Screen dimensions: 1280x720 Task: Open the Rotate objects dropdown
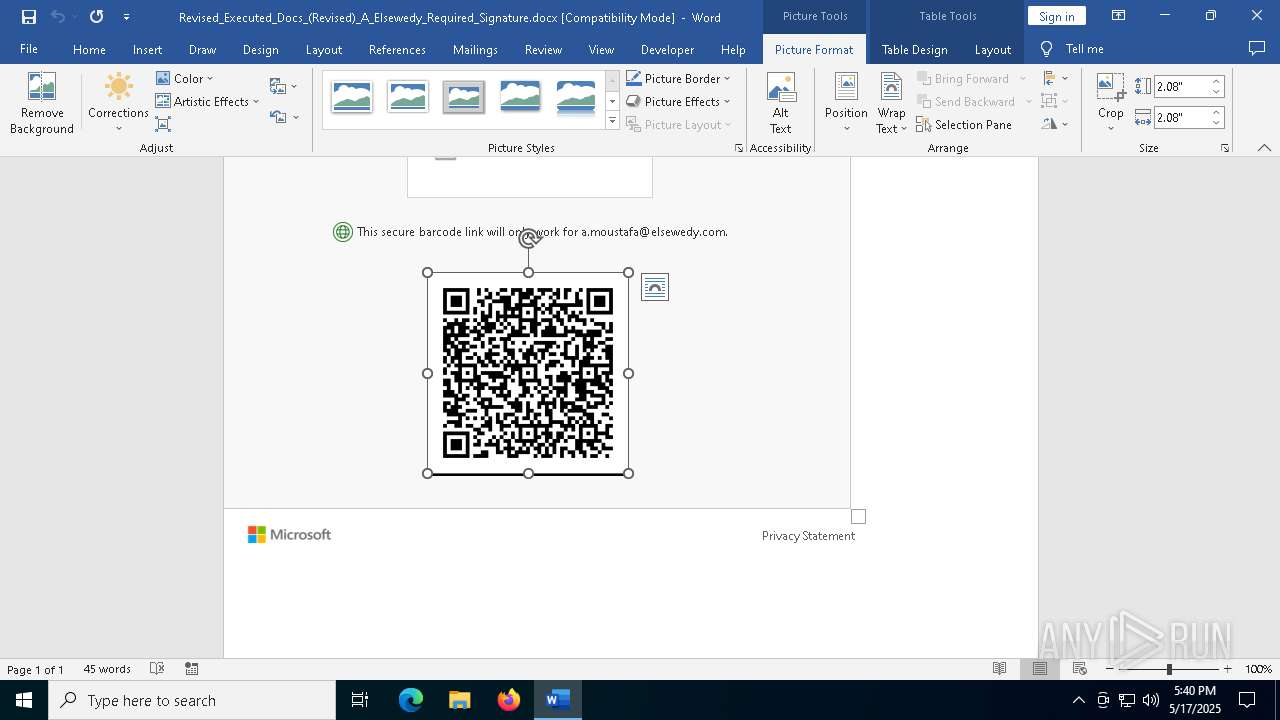pos(1054,124)
